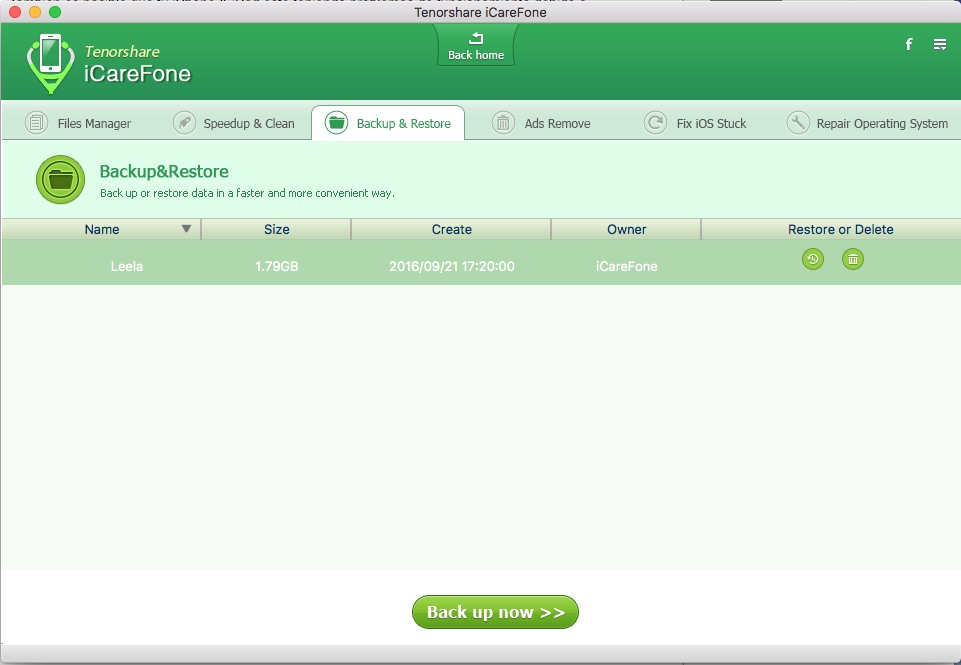Sort by the Name column header
961x665 pixels.
coord(102,229)
